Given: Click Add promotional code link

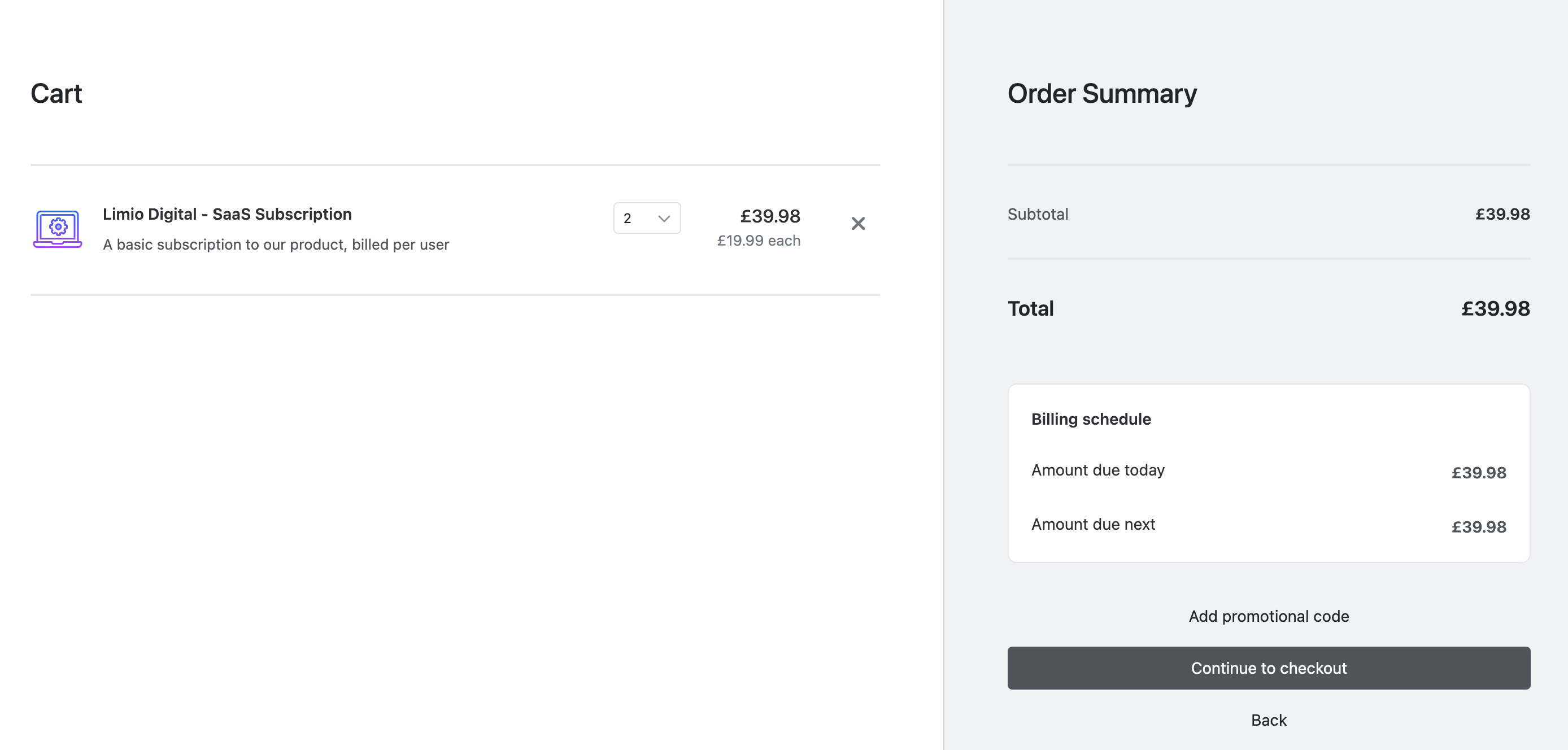Looking at the screenshot, I should pyautogui.click(x=1268, y=616).
